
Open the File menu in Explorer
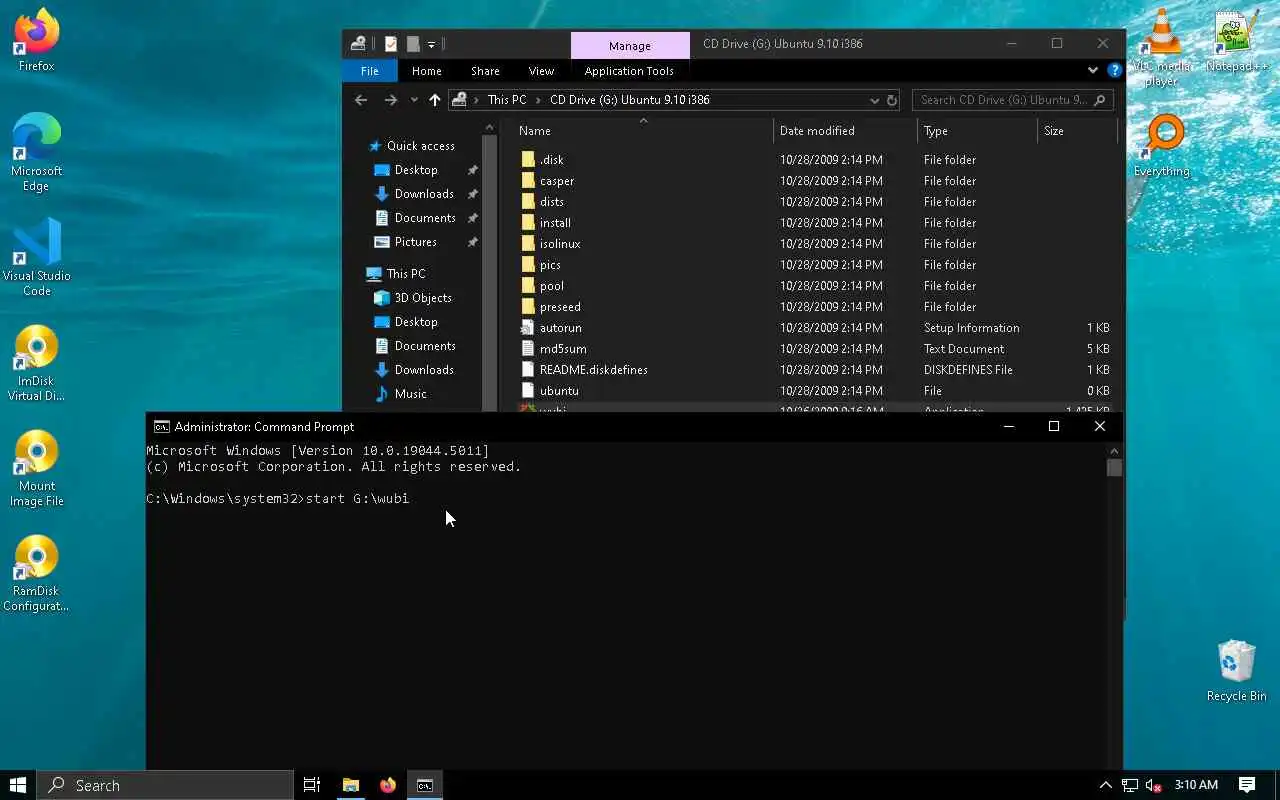pos(370,71)
